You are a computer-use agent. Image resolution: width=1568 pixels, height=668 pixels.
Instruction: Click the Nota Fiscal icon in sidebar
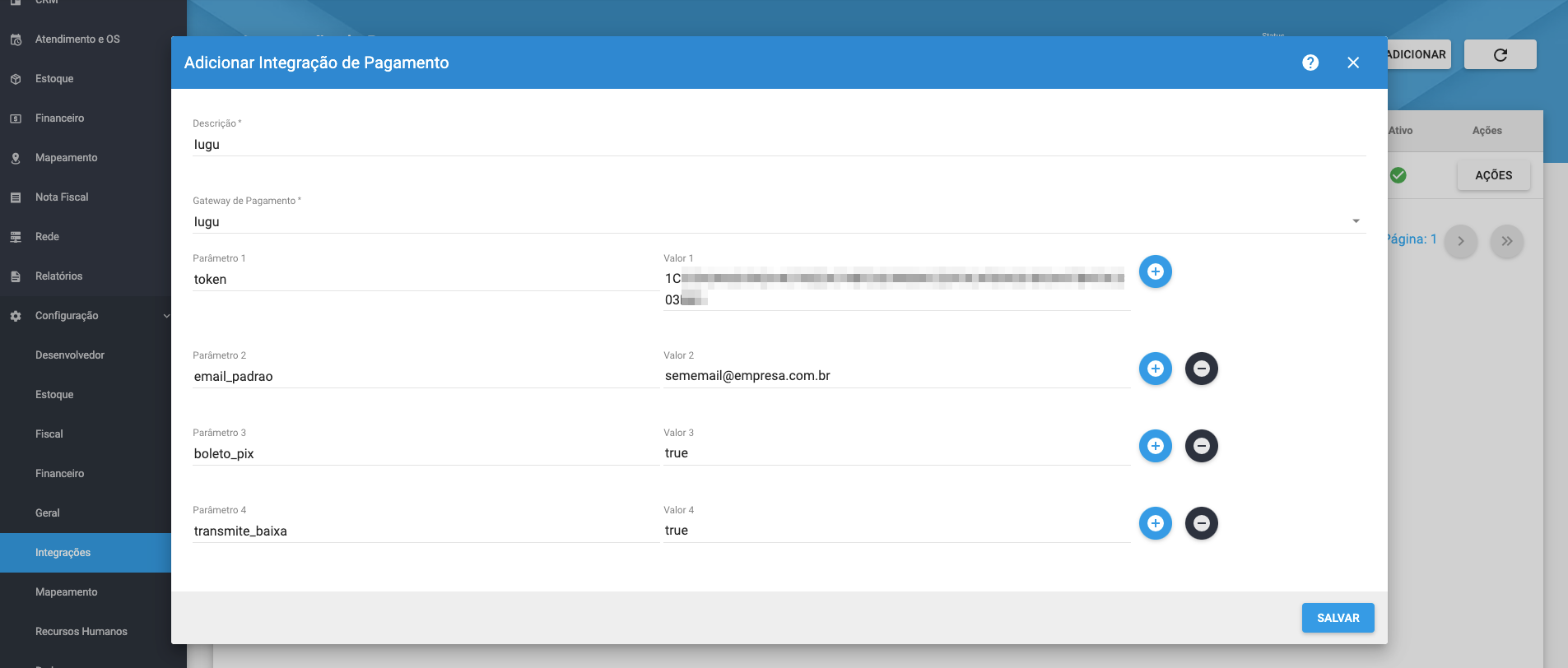coord(16,197)
